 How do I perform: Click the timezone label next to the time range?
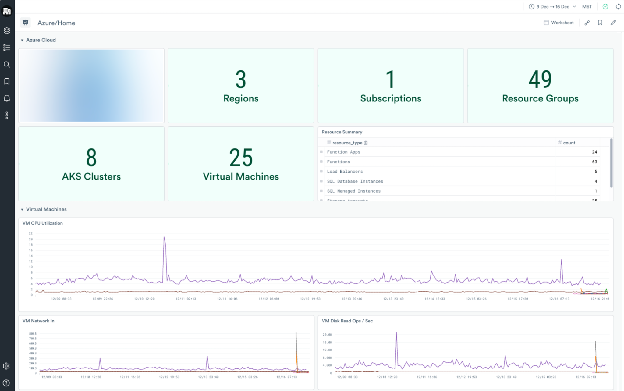click(x=587, y=6)
